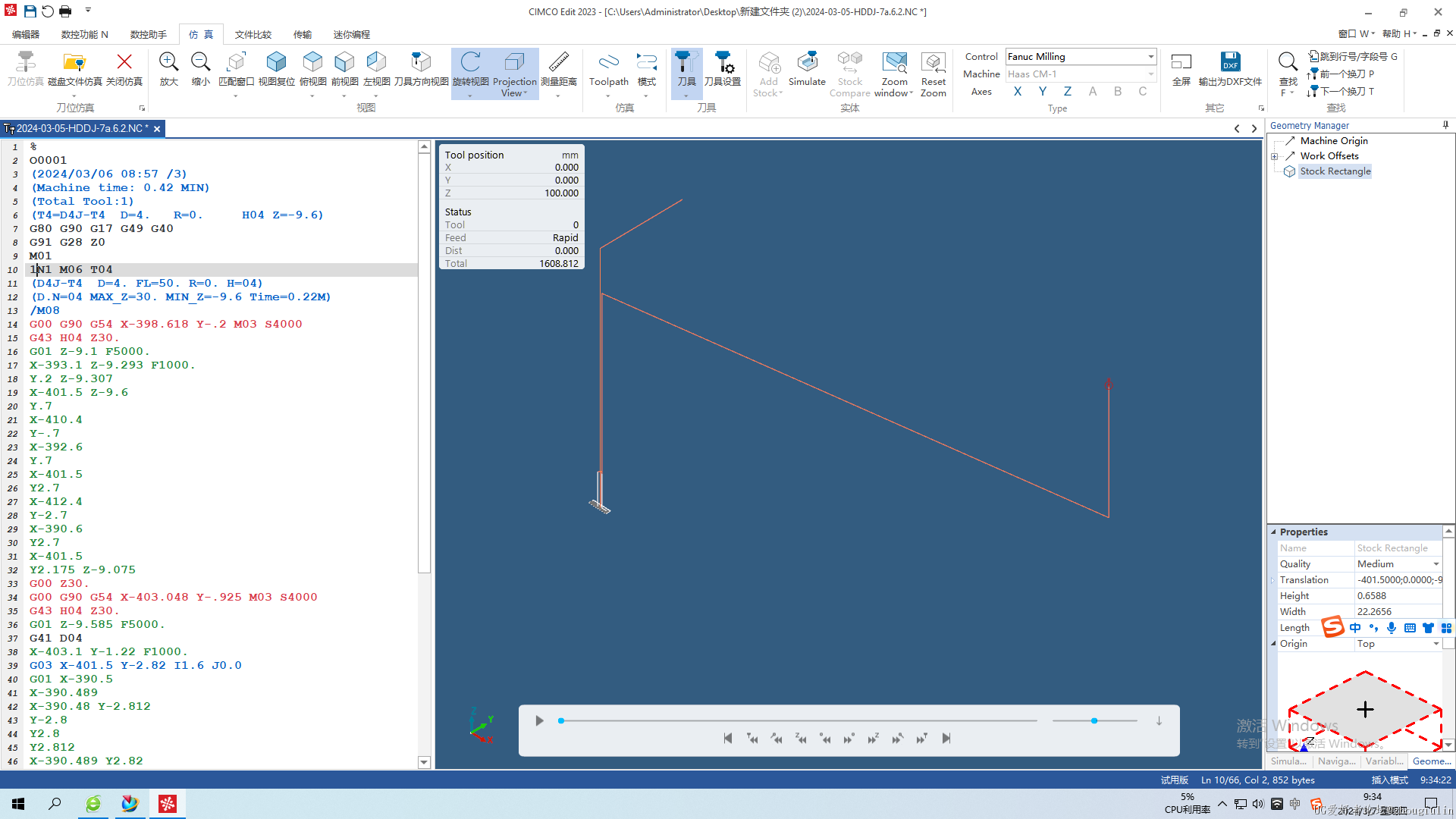Select Machine dropdown Fanuc Milling
The image size is (1456, 819).
click(1080, 56)
